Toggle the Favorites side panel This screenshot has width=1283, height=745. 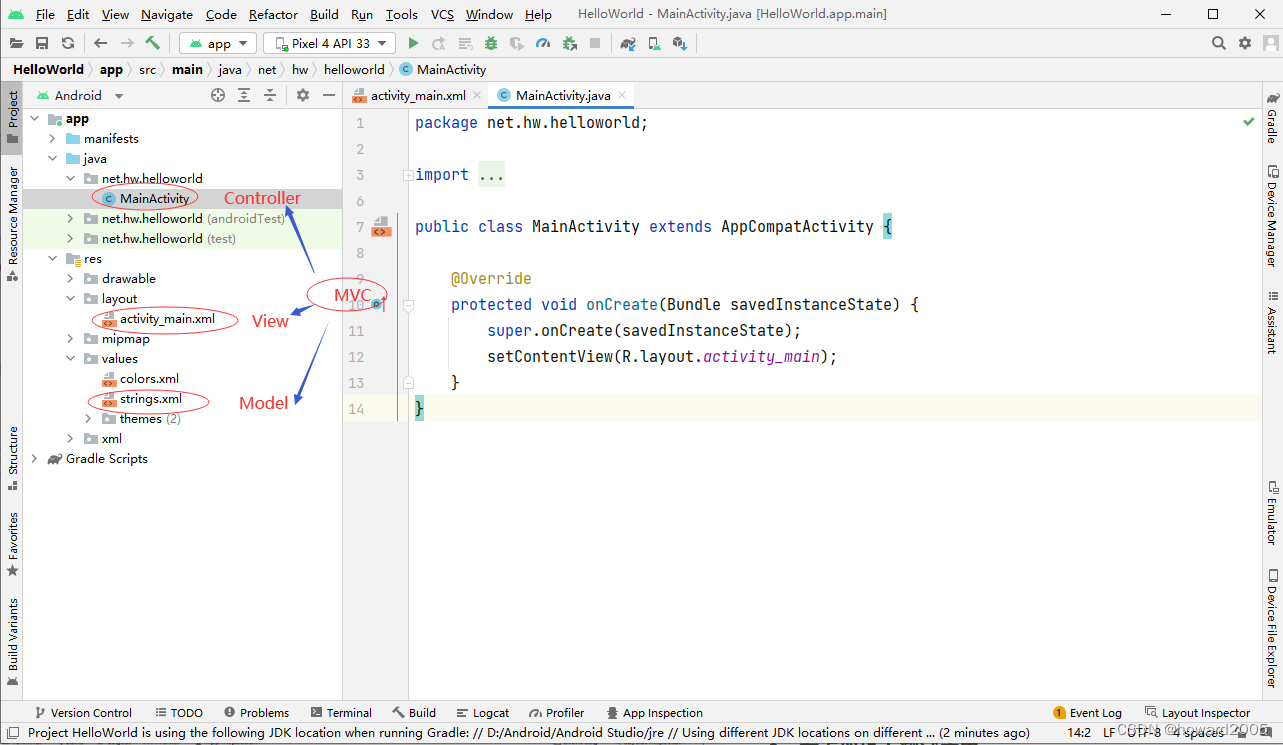point(12,544)
